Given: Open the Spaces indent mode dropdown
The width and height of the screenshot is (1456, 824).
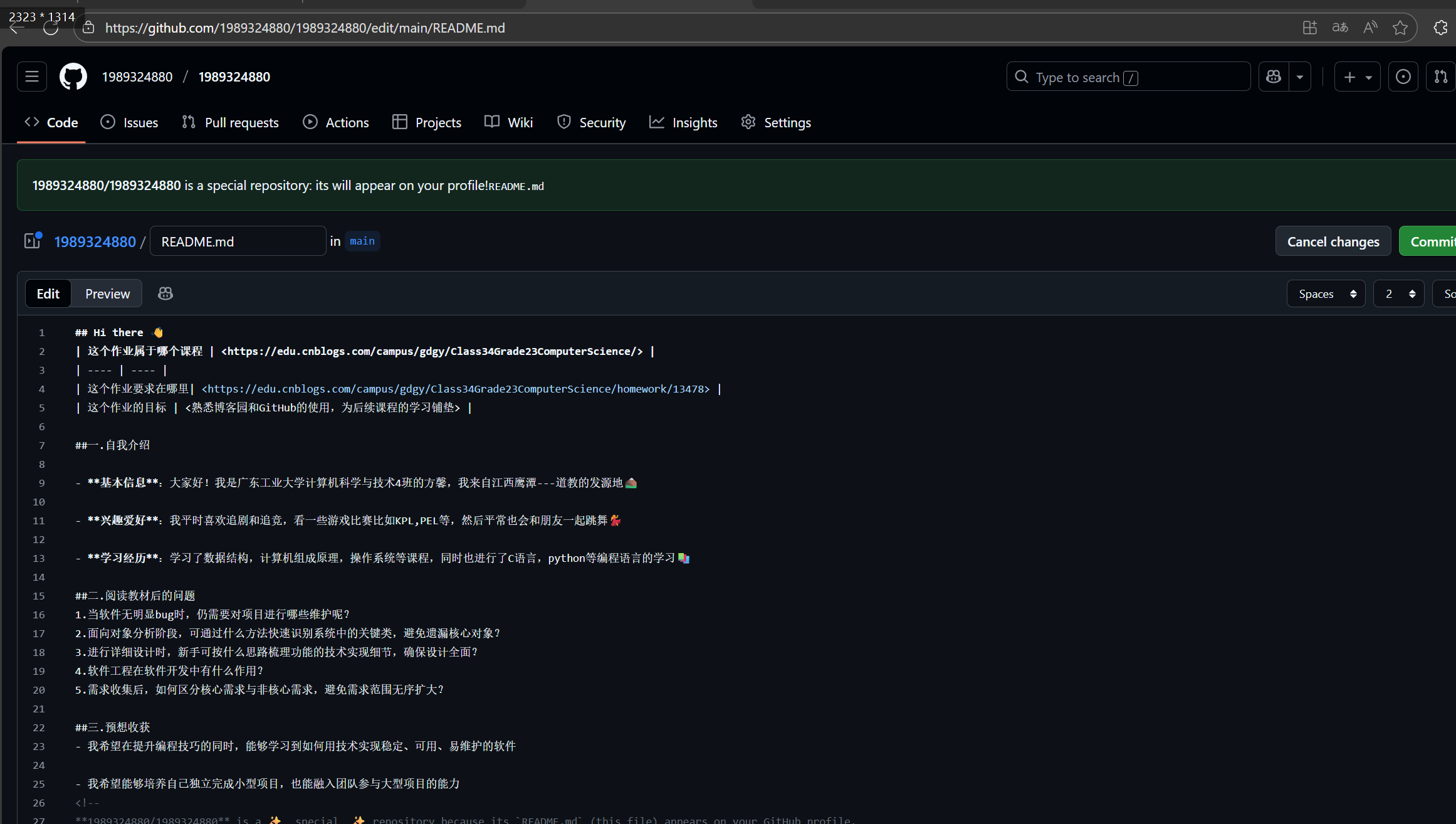Looking at the screenshot, I should [1326, 293].
